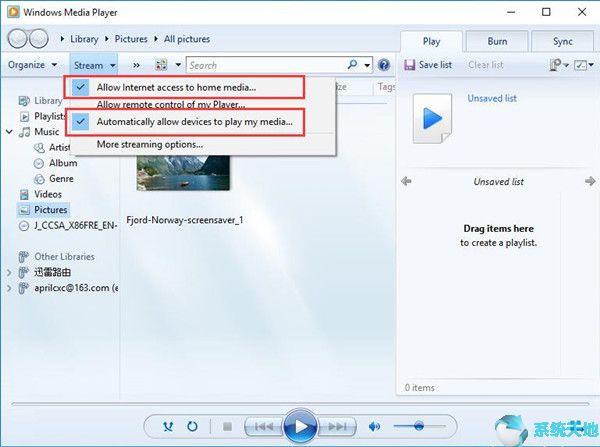The image size is (600, 447).
Task: Click the Unsaved list title link
Action: [492, 98]
